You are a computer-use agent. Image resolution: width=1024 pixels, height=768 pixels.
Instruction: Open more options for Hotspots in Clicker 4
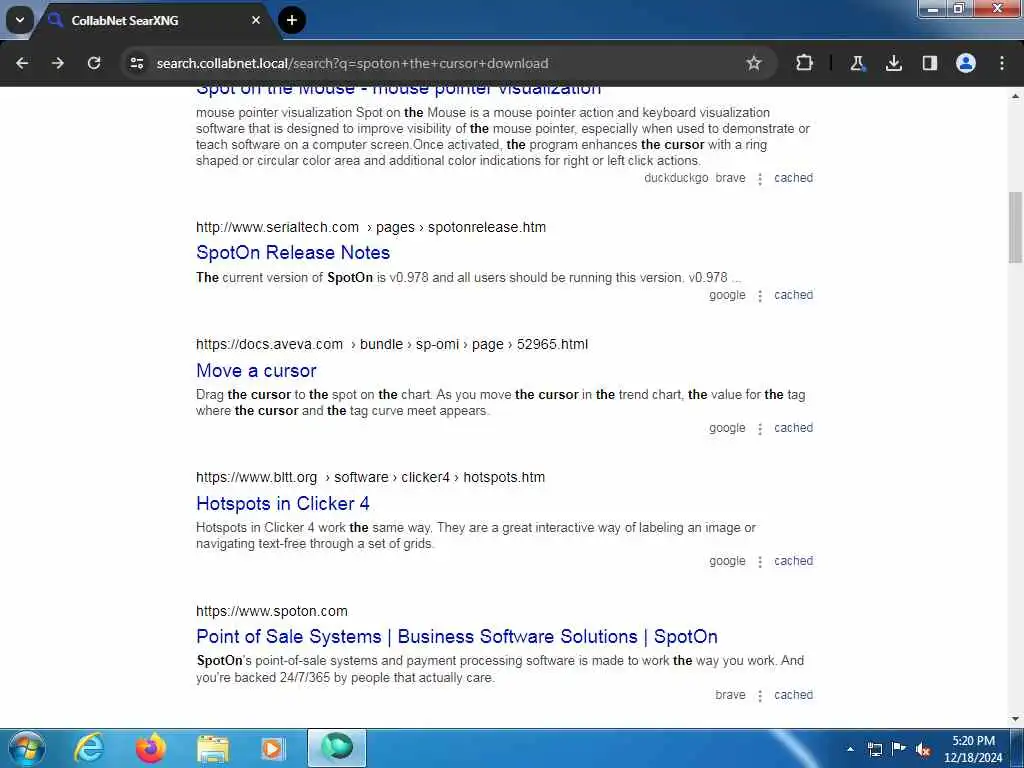pyautogui.click(x=760, y=562)
